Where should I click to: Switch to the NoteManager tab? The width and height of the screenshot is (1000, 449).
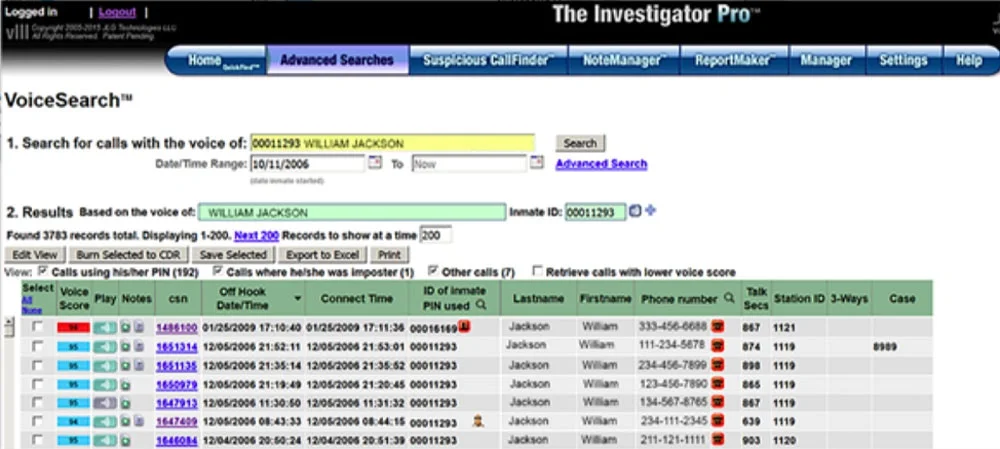(624, 61)
